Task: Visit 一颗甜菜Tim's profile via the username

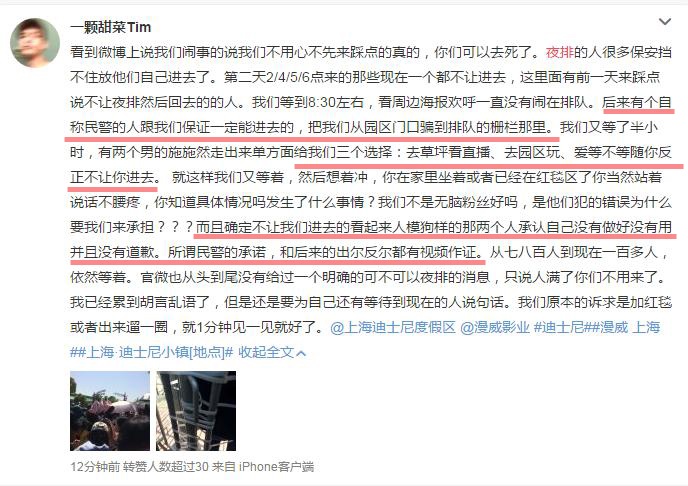Action: point(111,27)
